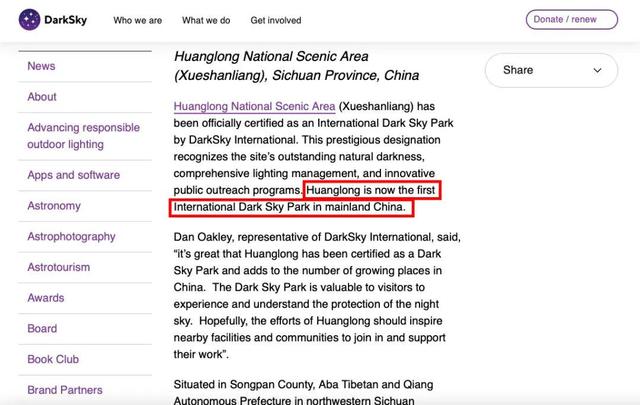Open the Astrotourism sidebar link

[x=59, y=267]
